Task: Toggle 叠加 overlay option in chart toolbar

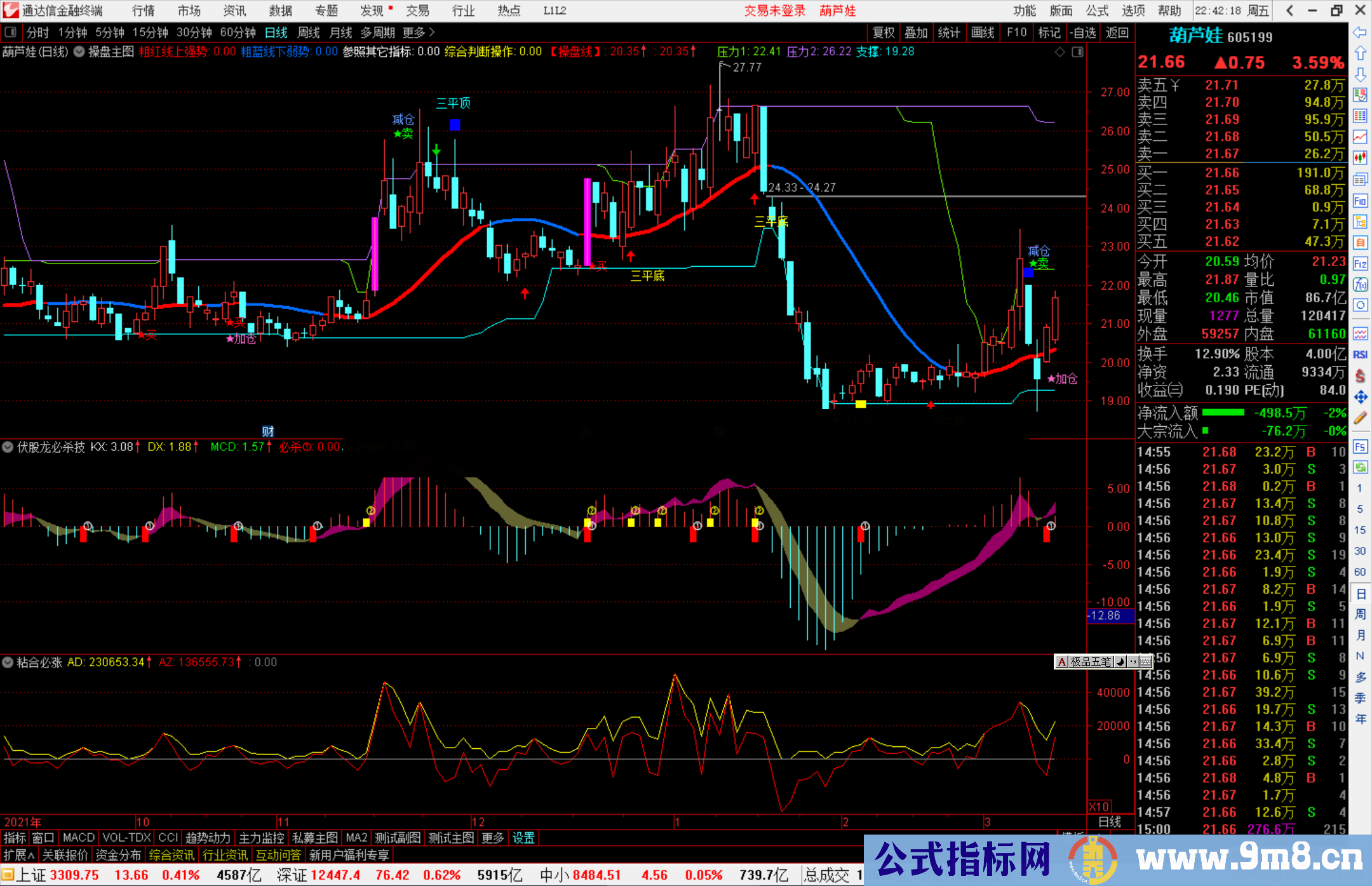Action: [x=916, y=32]
